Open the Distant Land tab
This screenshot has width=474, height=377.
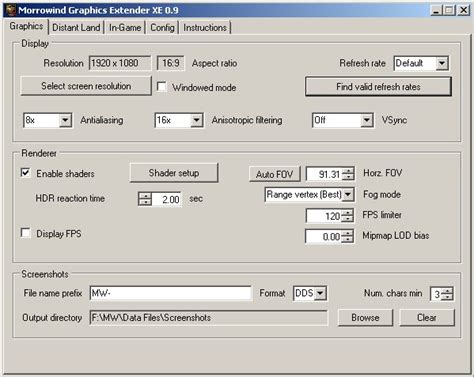(76, 28)
